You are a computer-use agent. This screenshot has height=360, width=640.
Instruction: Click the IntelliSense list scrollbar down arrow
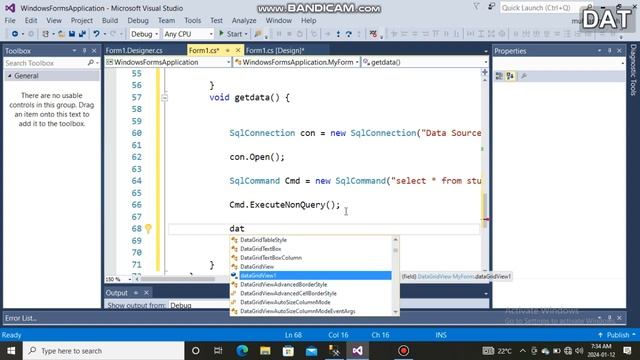395,312
